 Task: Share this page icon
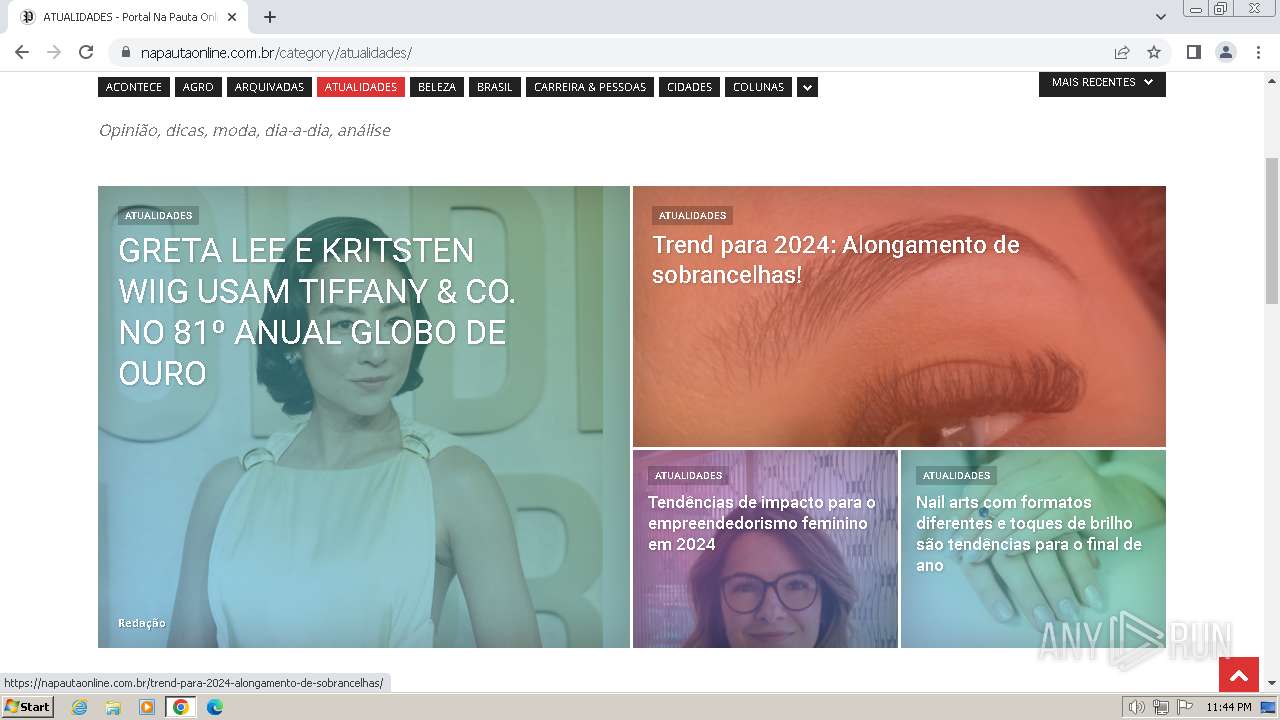pyautogui.click(x=1122, y=52)
